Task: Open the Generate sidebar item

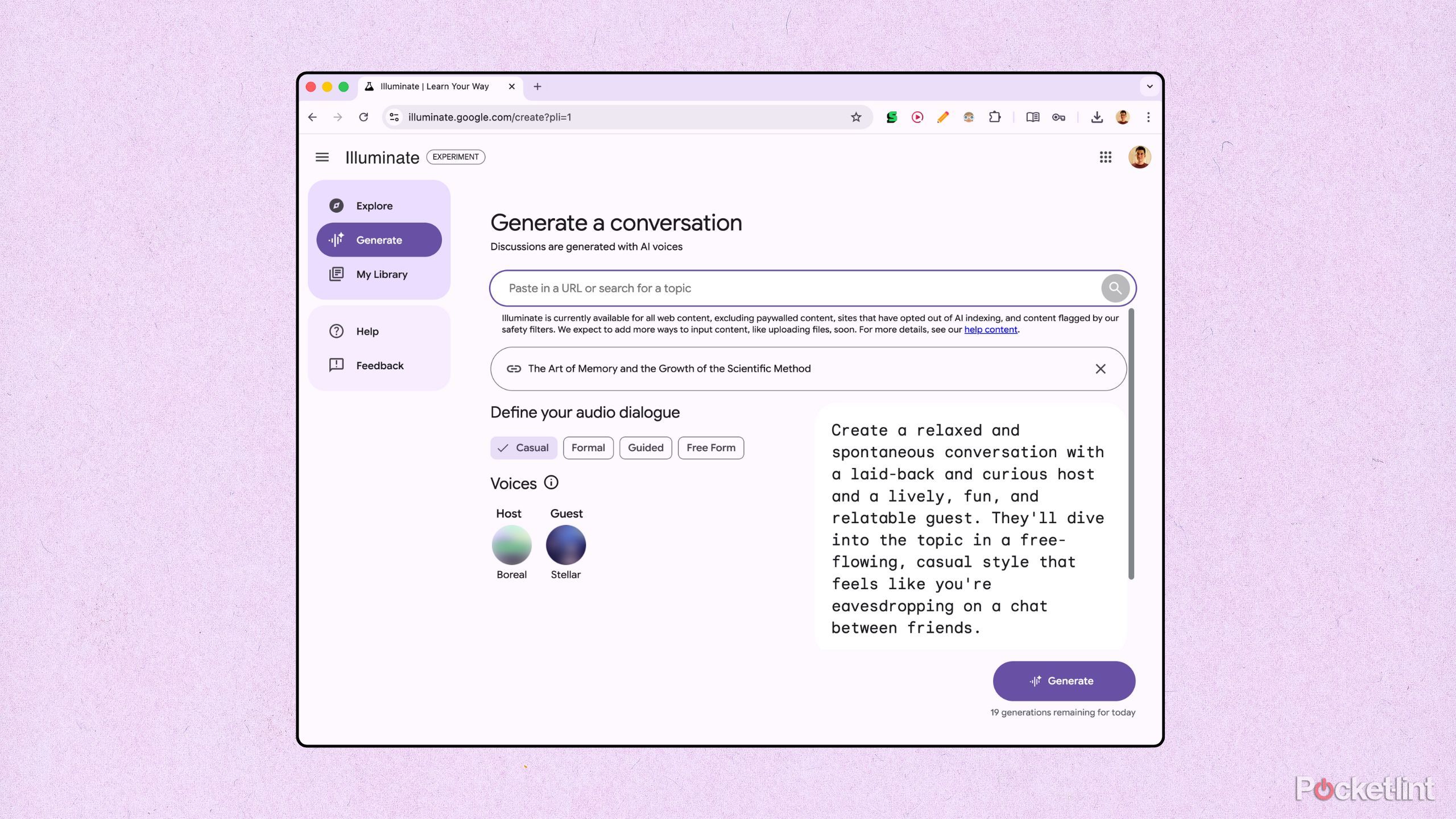Action: coord(379,240)
